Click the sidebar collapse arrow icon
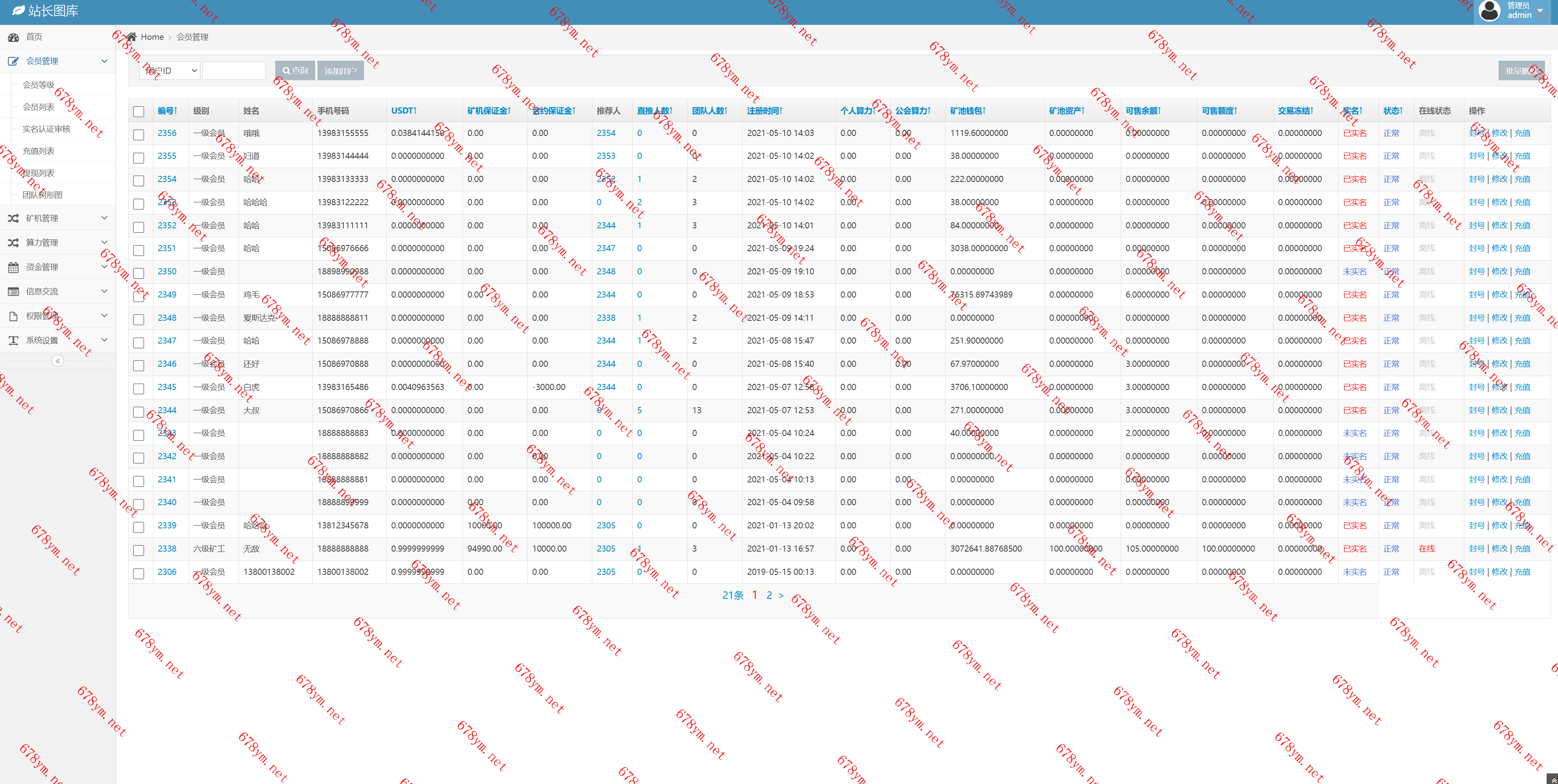 tap(57, 361)
